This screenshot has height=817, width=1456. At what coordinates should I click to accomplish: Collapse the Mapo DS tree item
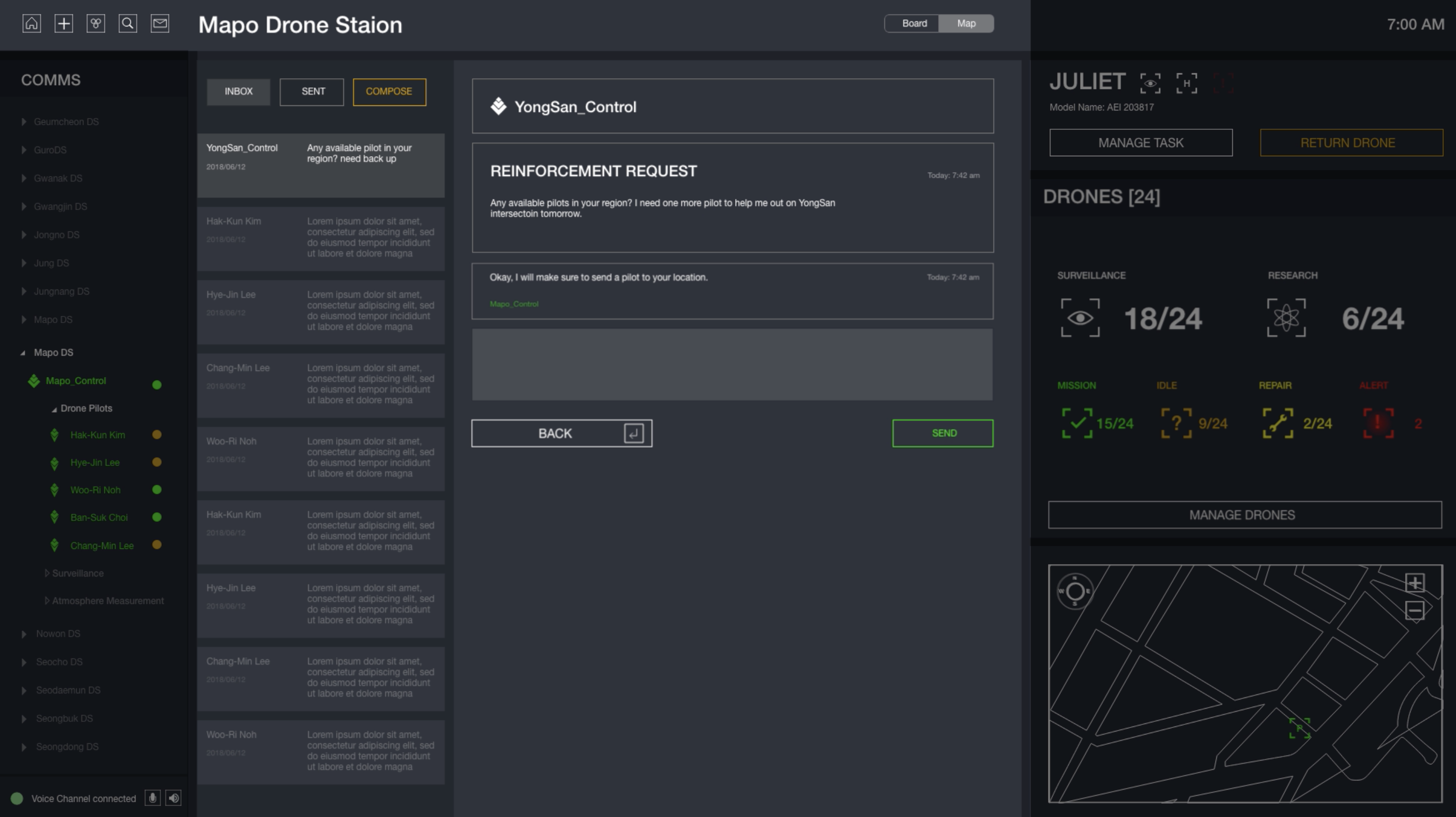tap(53, 352)
